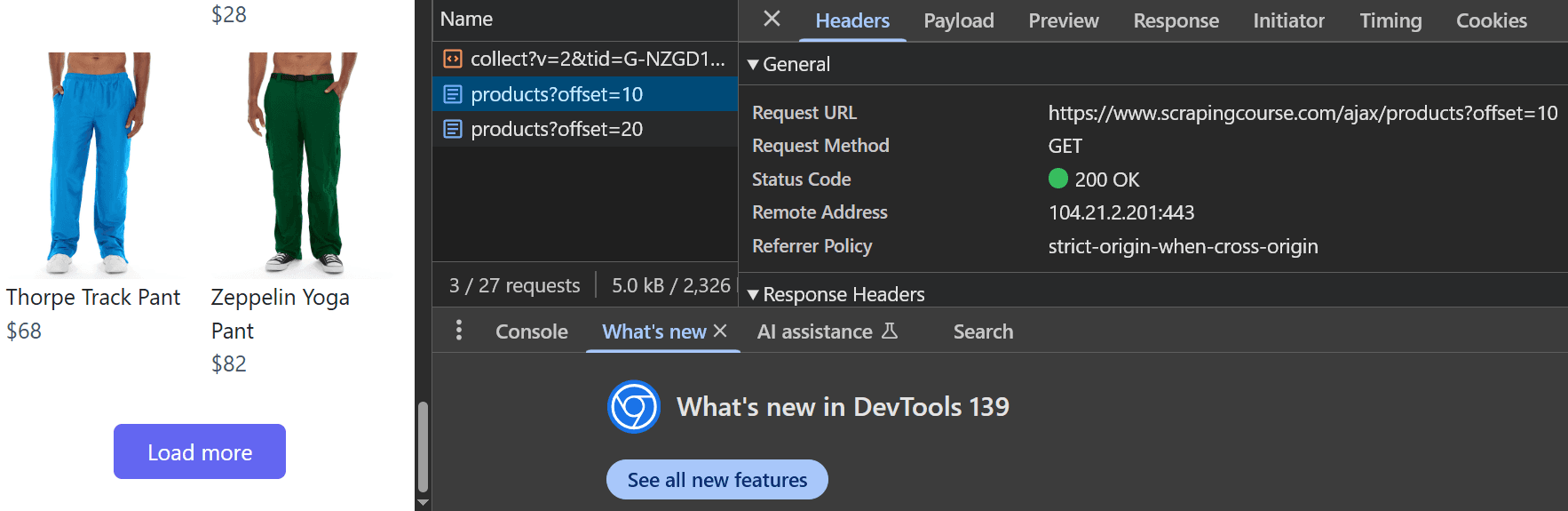This screenshot has width=1568, height=511.
Task: Click the strict-origin-when-cross-origin value
Action: (x=1183, y=246)
